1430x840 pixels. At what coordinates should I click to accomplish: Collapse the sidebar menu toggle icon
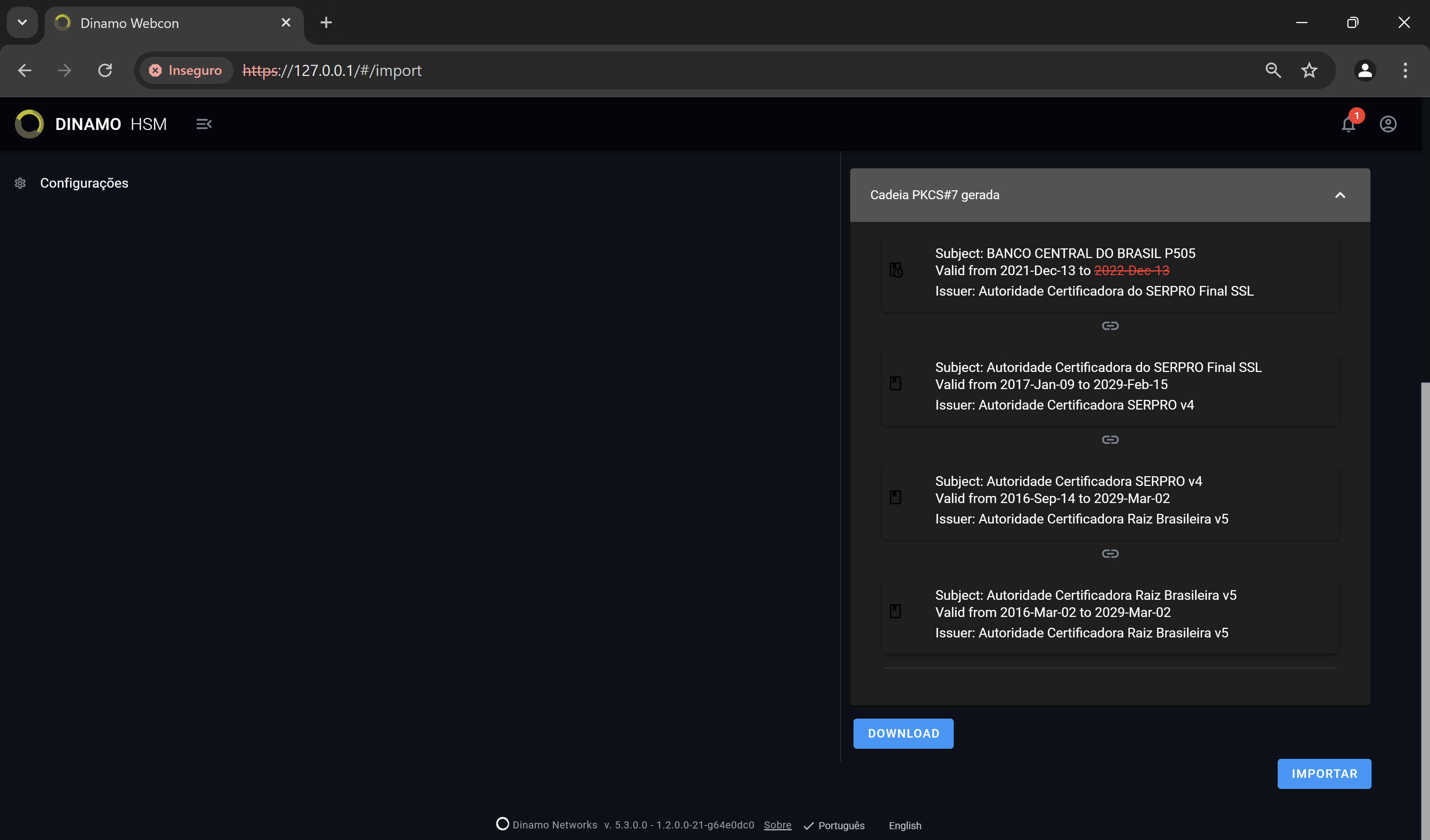[204, 124]
